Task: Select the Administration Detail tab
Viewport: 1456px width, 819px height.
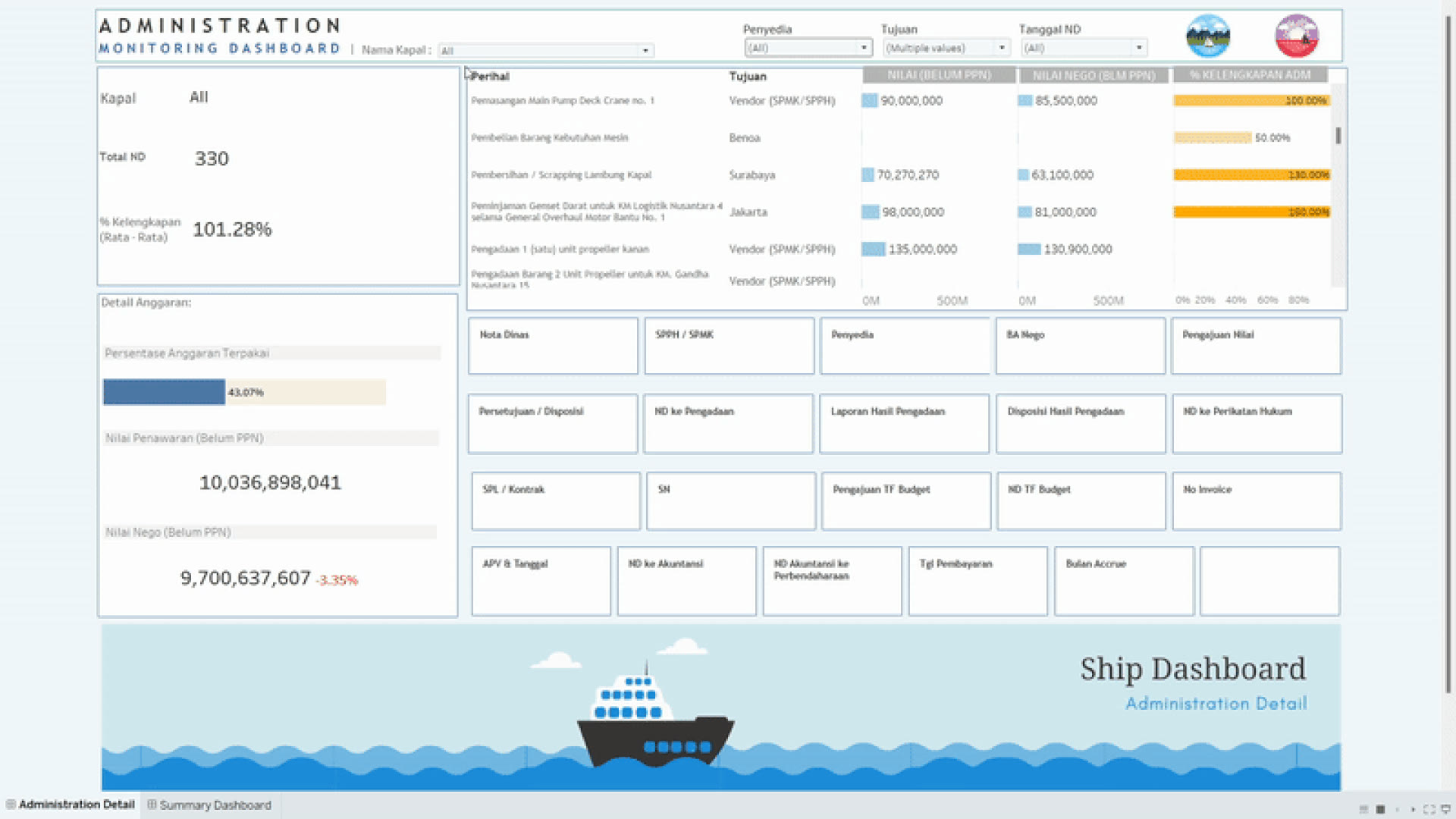Action: coord(71,805)
